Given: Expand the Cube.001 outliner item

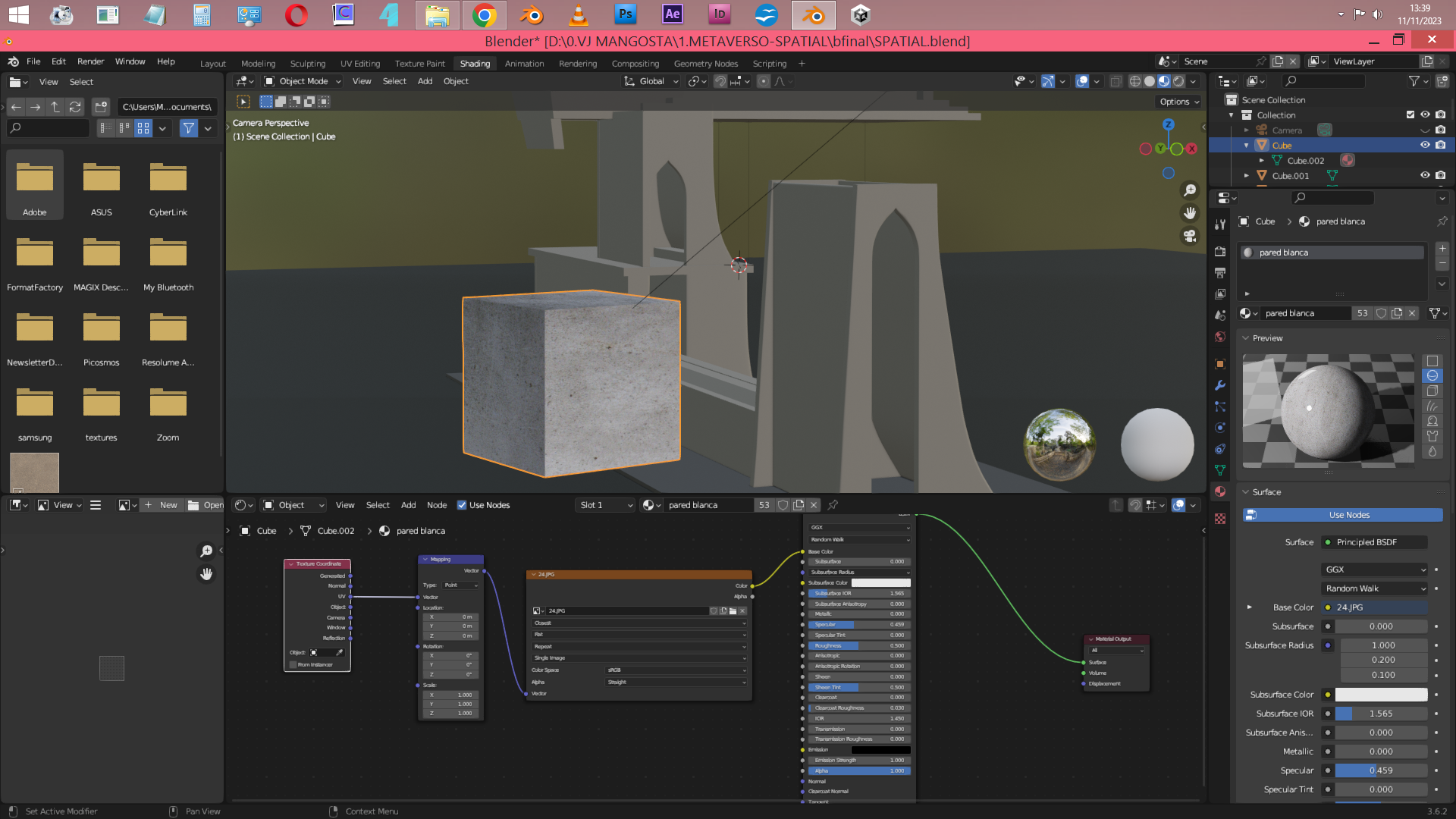Looking at the screenshot, I should coord(1247,176).
